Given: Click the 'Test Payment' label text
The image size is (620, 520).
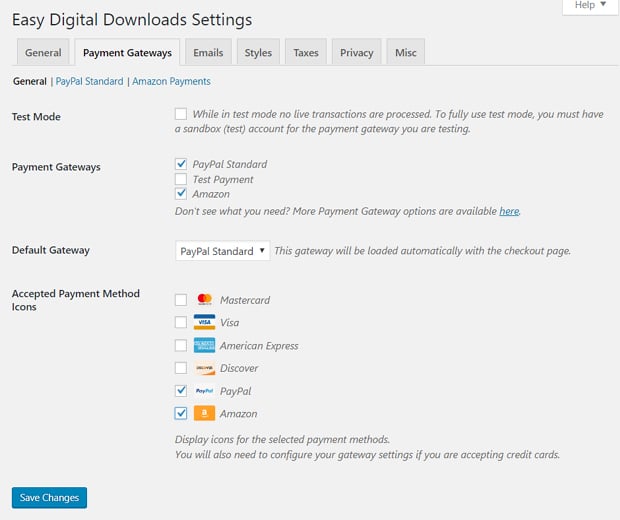Looking at the screenshot, I should click(223, 180).
